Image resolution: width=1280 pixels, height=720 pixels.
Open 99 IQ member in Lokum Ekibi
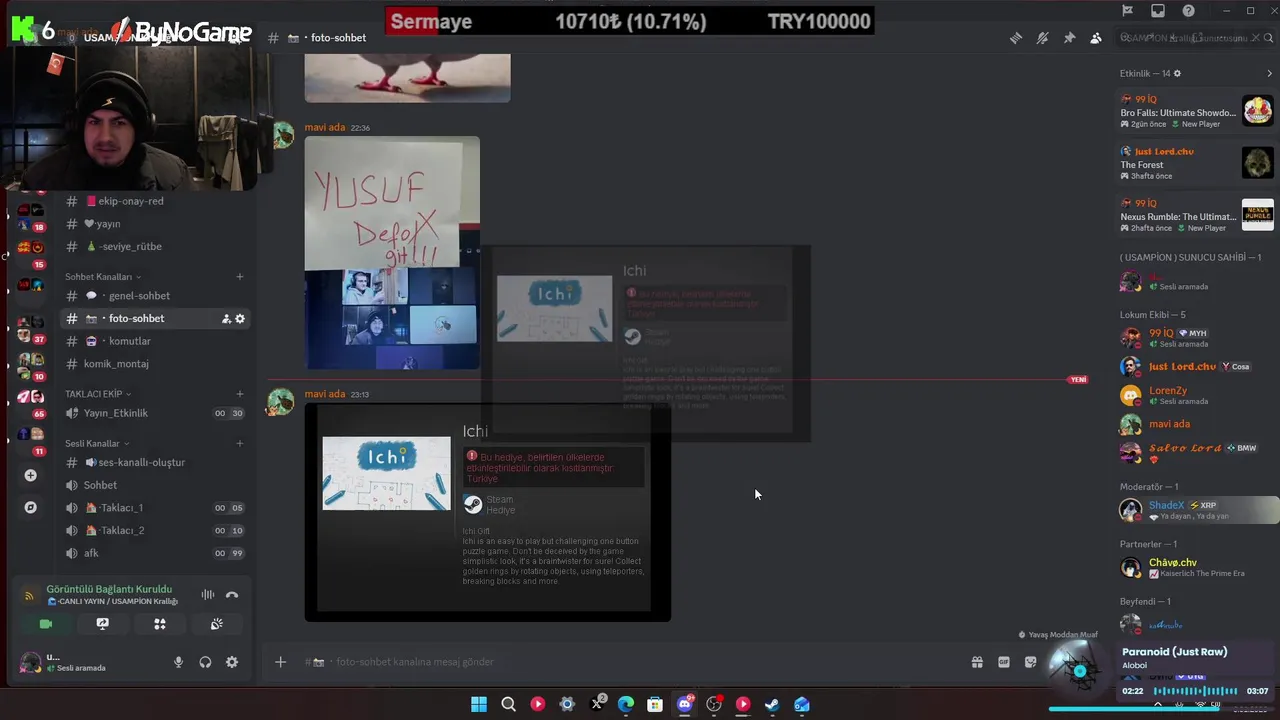(1196, 337)
